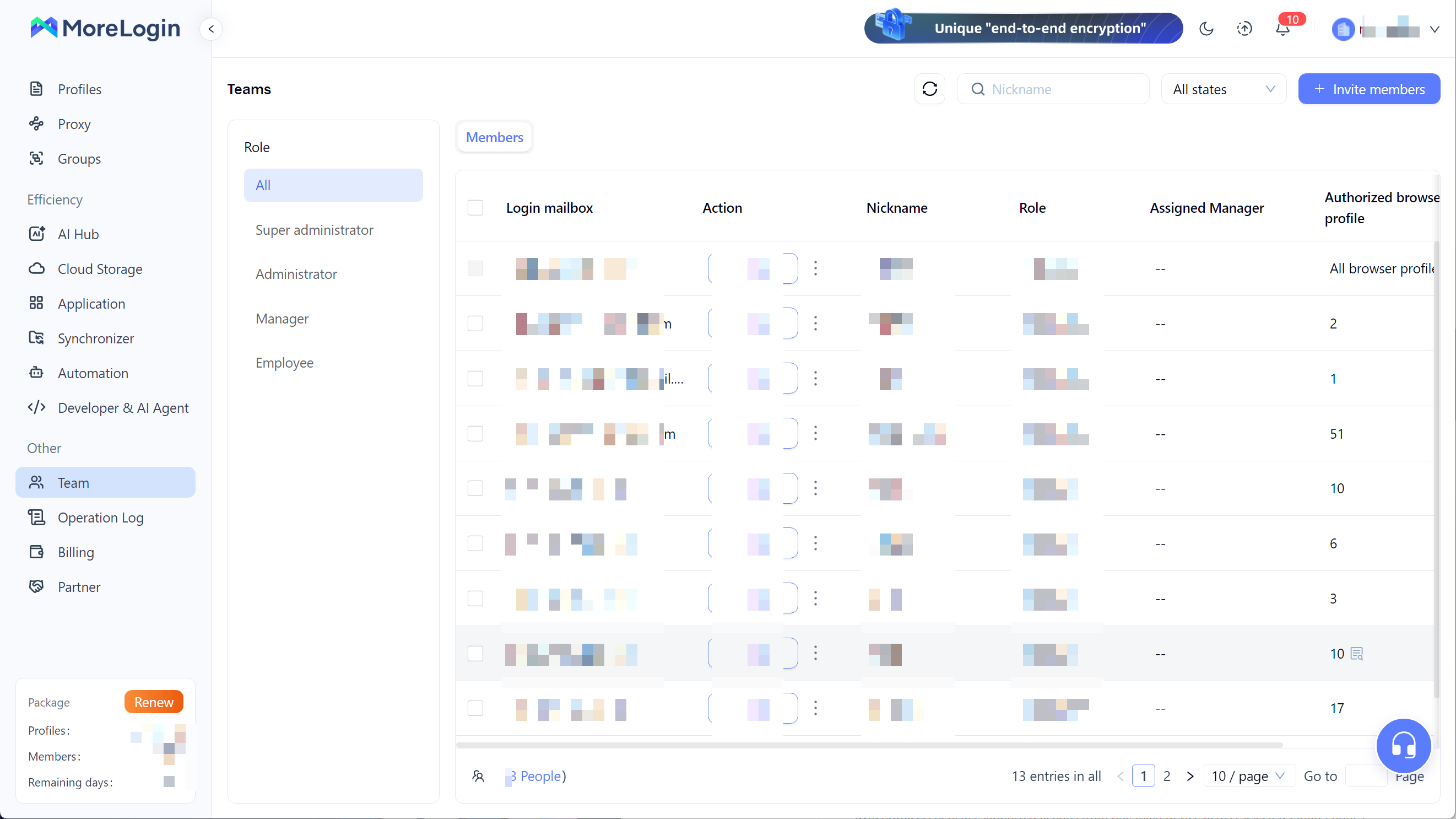Expand the account menu chevron
Viewport: 1456px width, 819px height.
(1434, 29)
